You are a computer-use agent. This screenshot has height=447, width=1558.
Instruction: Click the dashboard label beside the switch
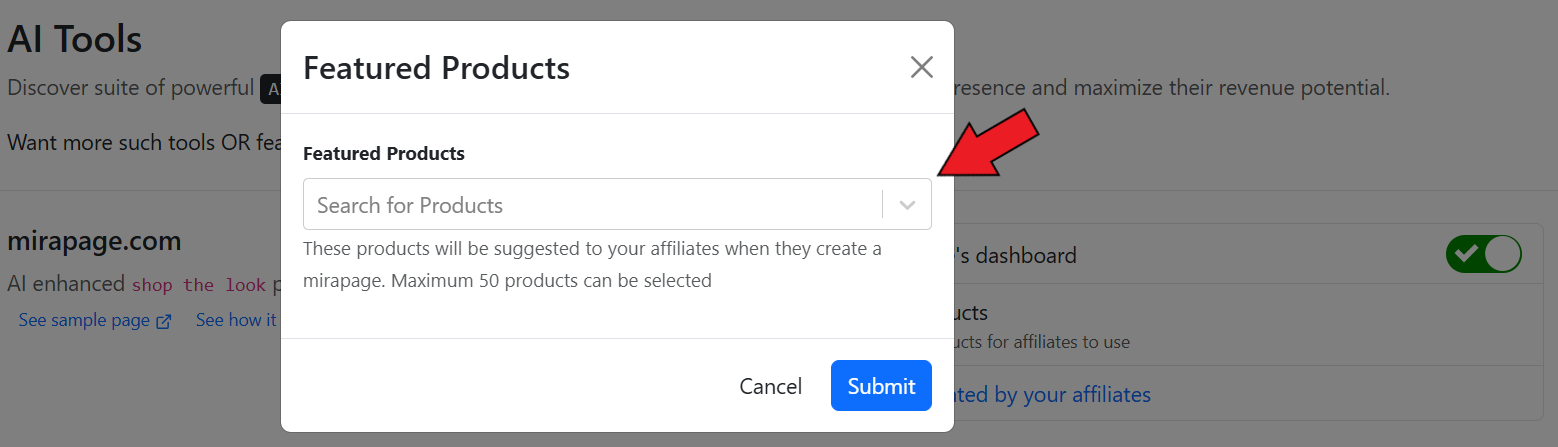(1015, 255)
